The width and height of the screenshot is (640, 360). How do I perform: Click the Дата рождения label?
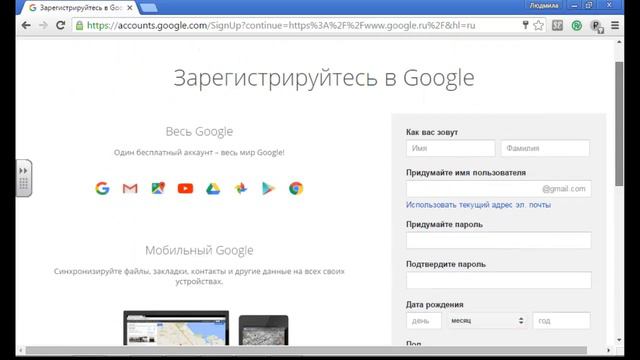(x=434, y=304)
